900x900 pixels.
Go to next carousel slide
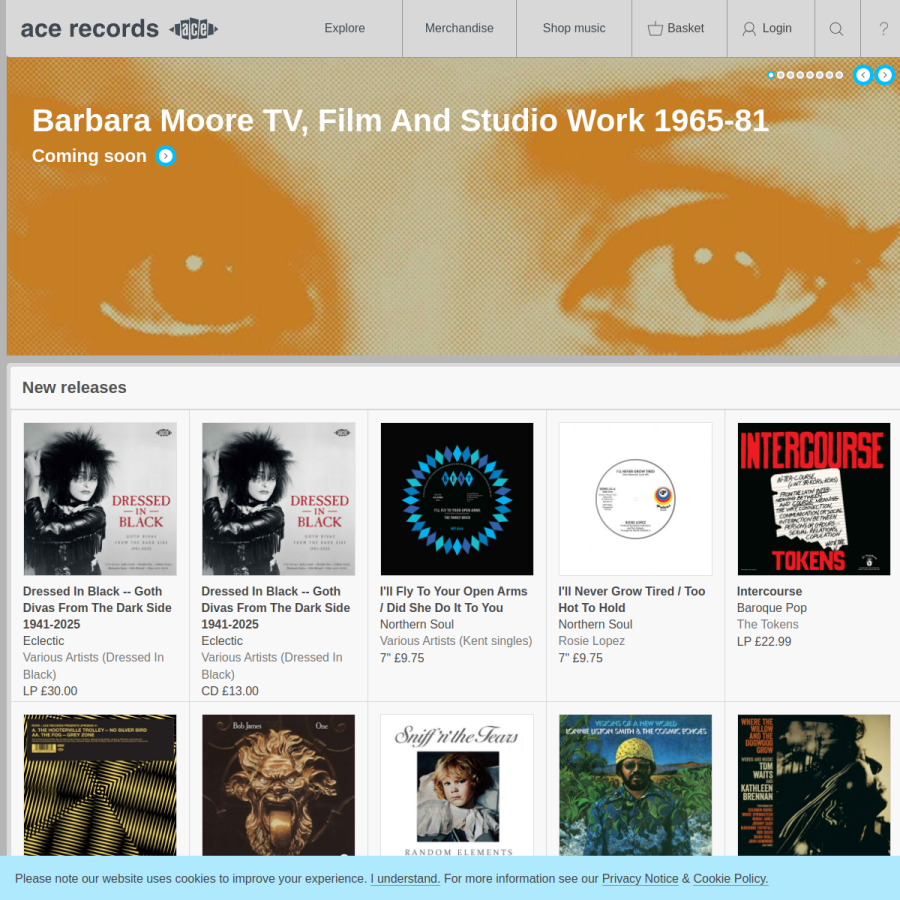885,75
